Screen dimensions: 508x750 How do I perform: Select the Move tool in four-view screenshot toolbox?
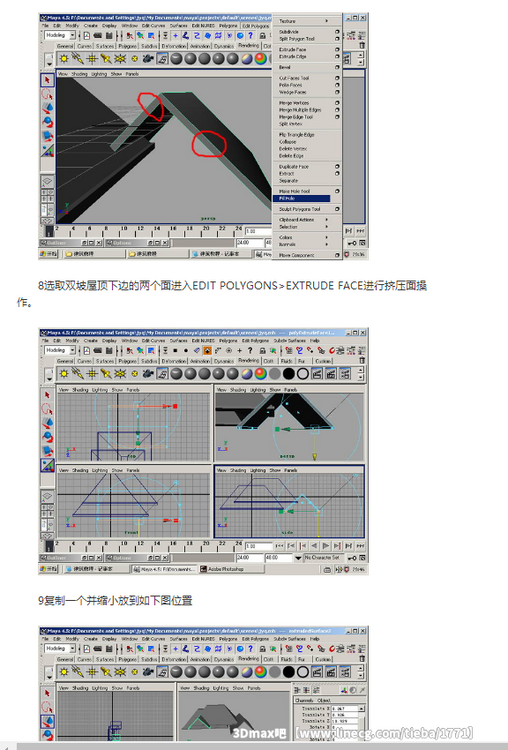click(47, 423)
